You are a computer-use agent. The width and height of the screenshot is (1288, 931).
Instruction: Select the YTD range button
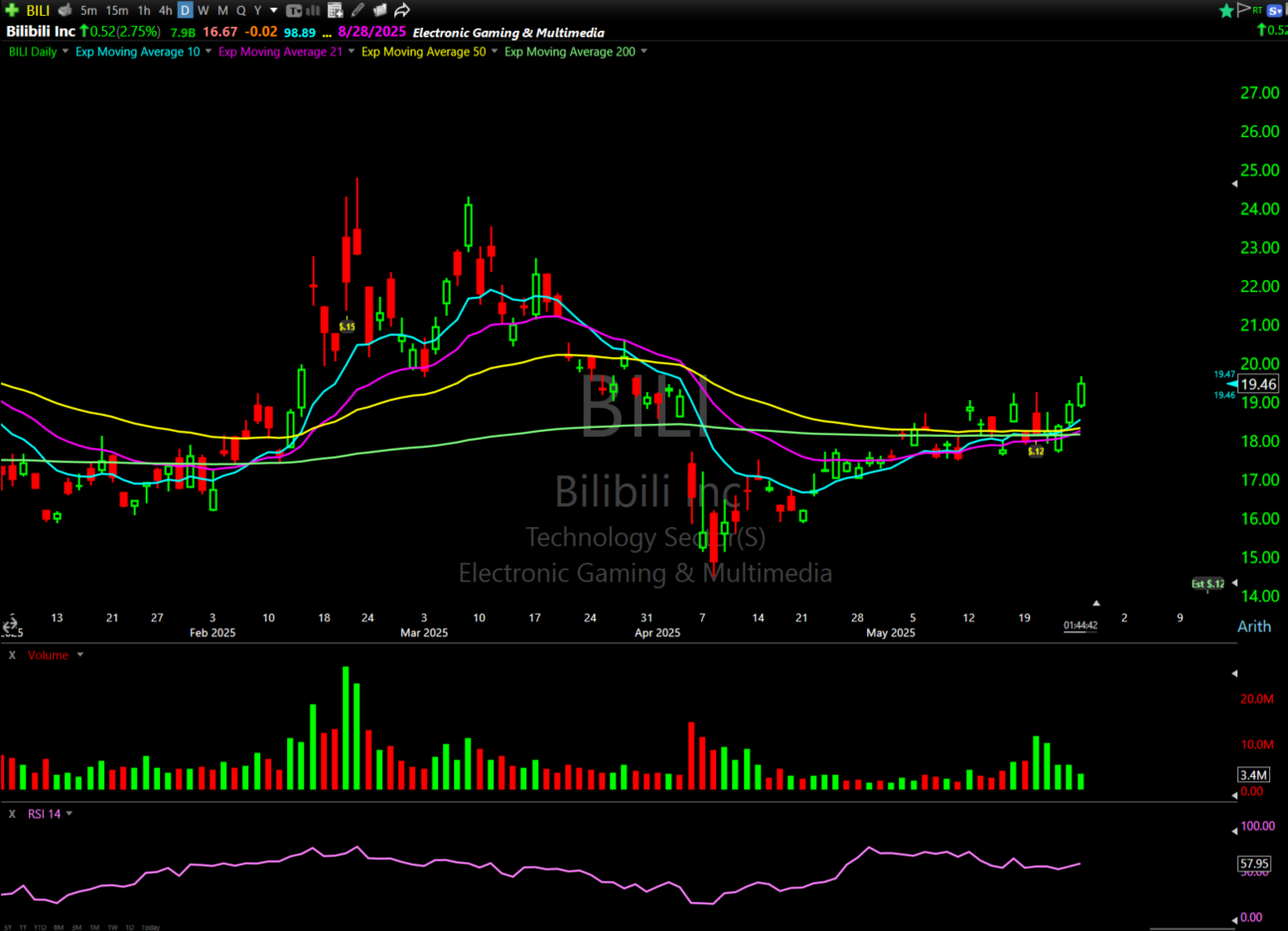pos(40,927)
